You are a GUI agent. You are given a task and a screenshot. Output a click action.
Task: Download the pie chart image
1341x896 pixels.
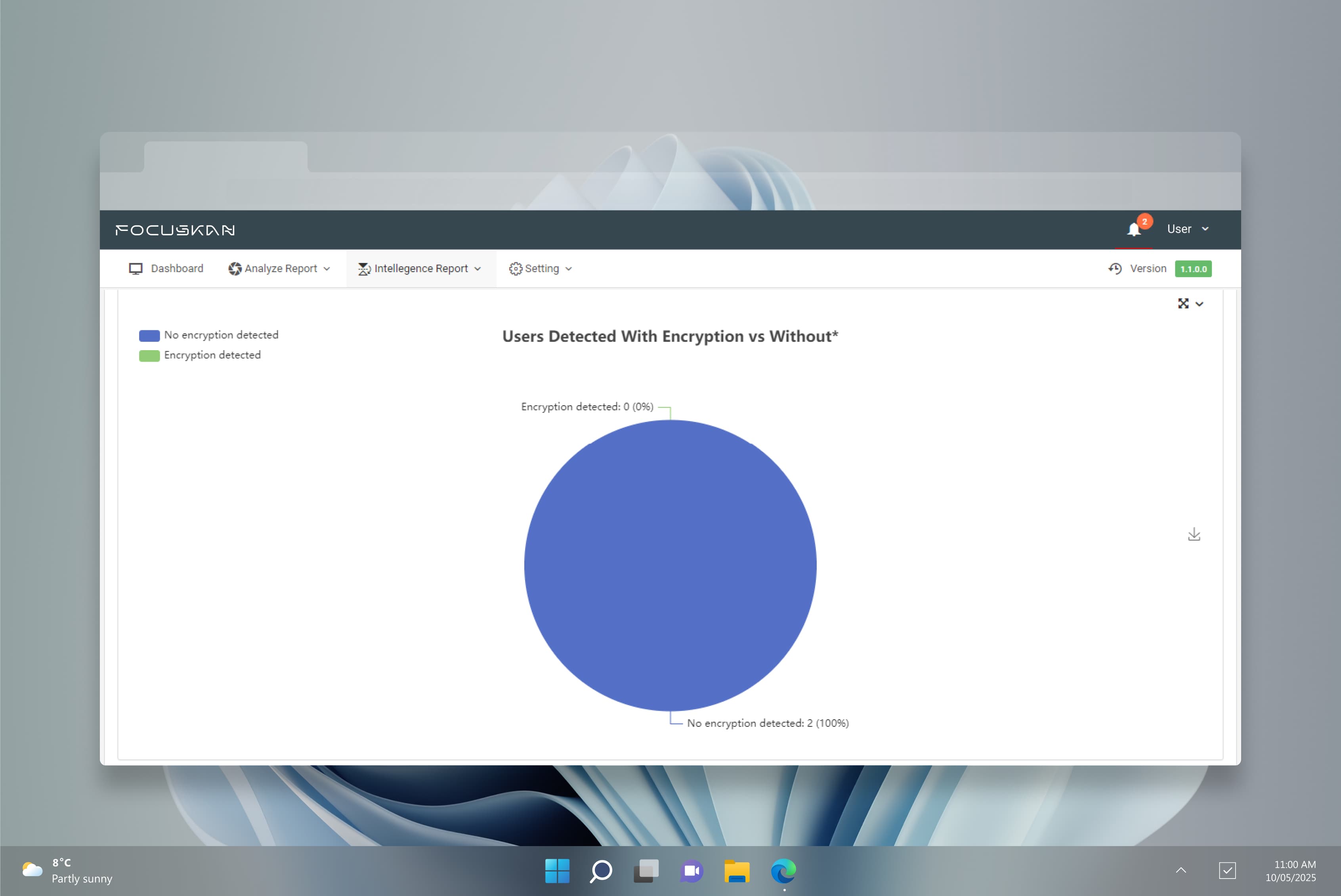point(1194,534)
